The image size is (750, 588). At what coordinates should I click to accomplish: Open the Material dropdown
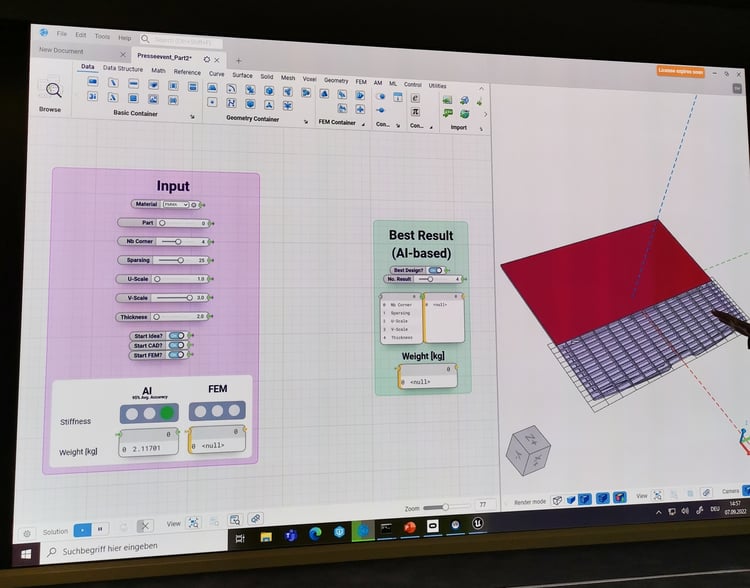click(x=175, y=204)
